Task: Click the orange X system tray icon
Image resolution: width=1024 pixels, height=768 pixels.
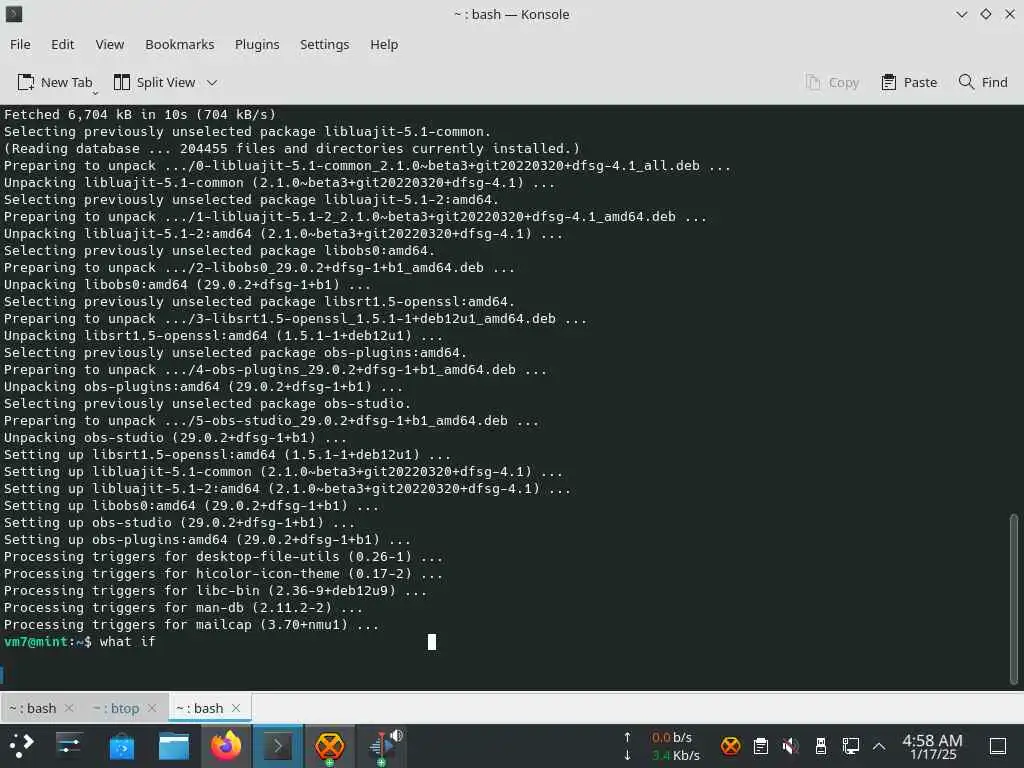Action: click(731, 746)
